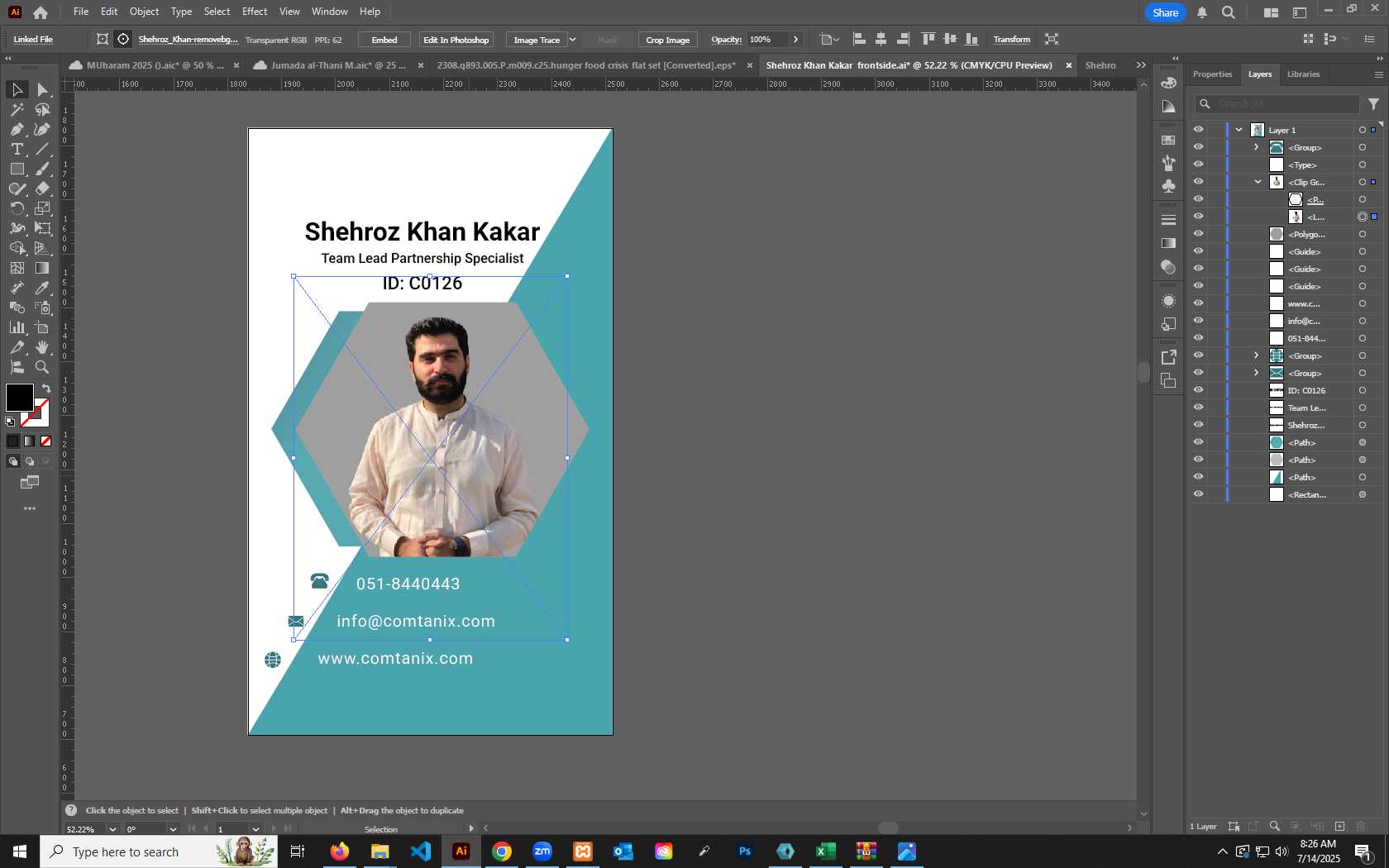Select the Hand tool
The height and width of the screenshot is (868, 1389).
(x=42, y=347)
